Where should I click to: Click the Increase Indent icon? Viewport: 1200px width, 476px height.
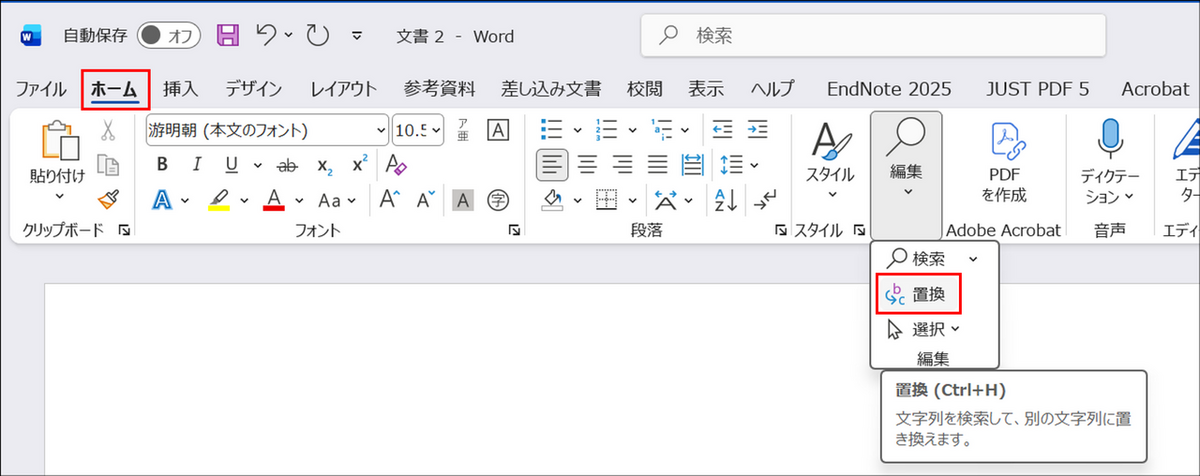coord(757,130)
